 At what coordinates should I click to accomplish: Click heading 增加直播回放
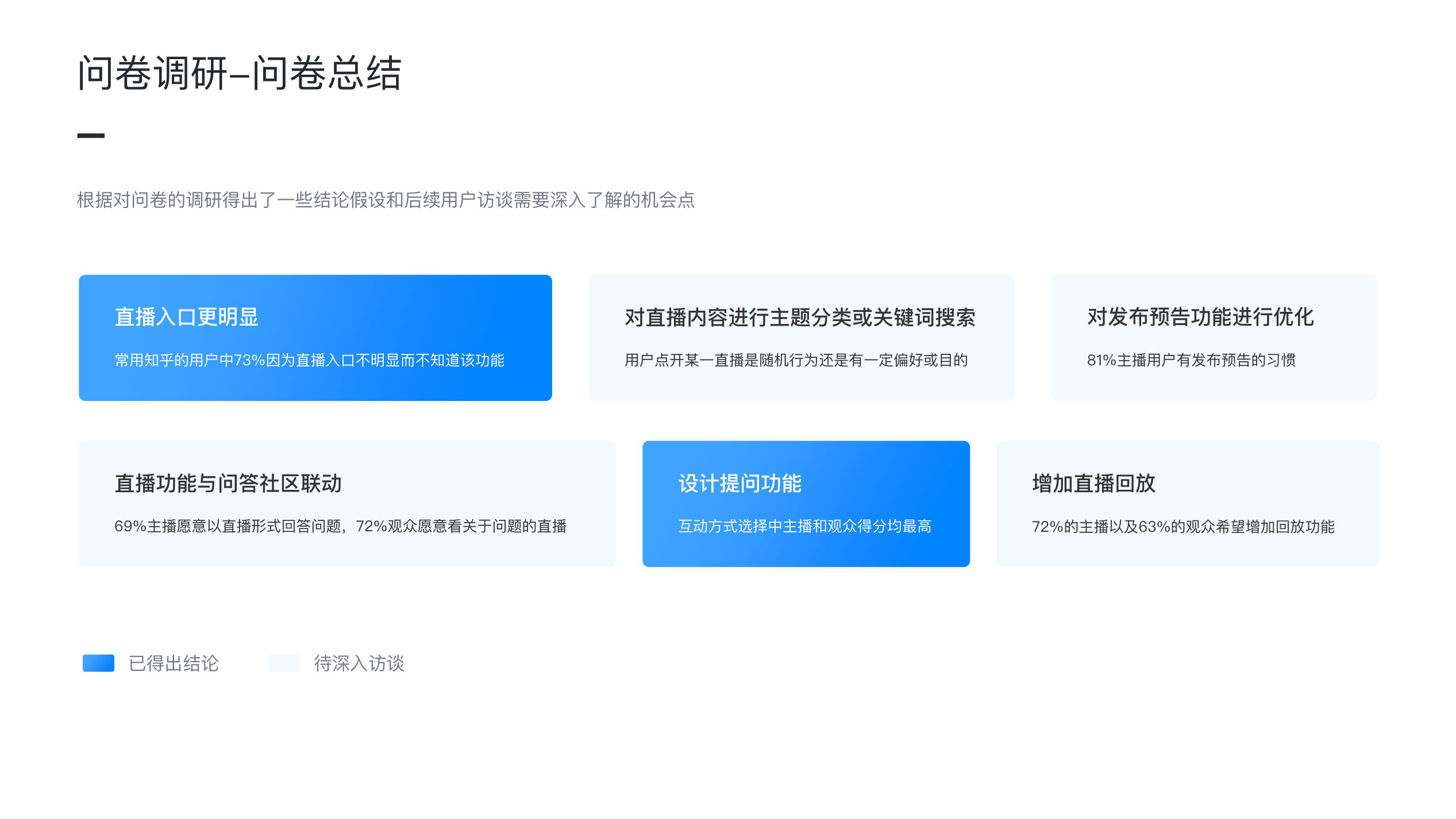point(1093,483)
